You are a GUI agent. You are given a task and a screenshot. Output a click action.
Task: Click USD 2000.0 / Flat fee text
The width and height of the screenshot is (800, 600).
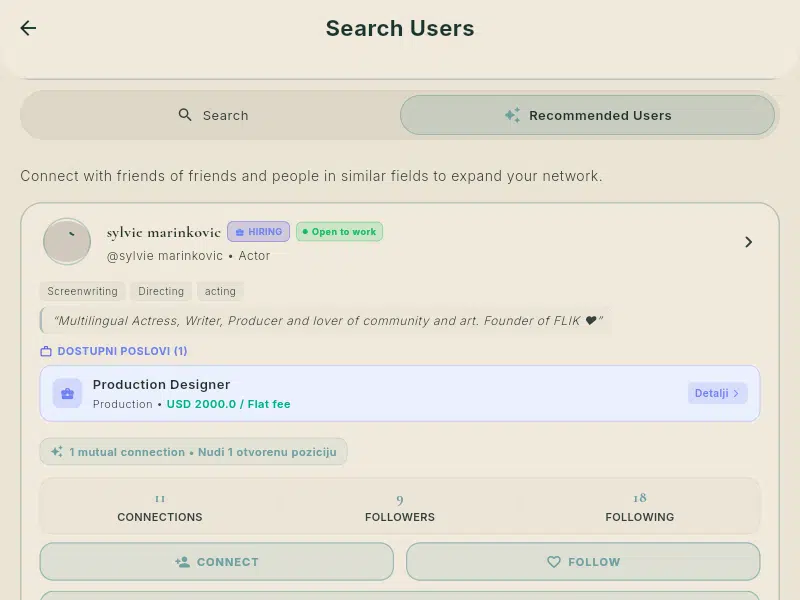click(229, 404)
